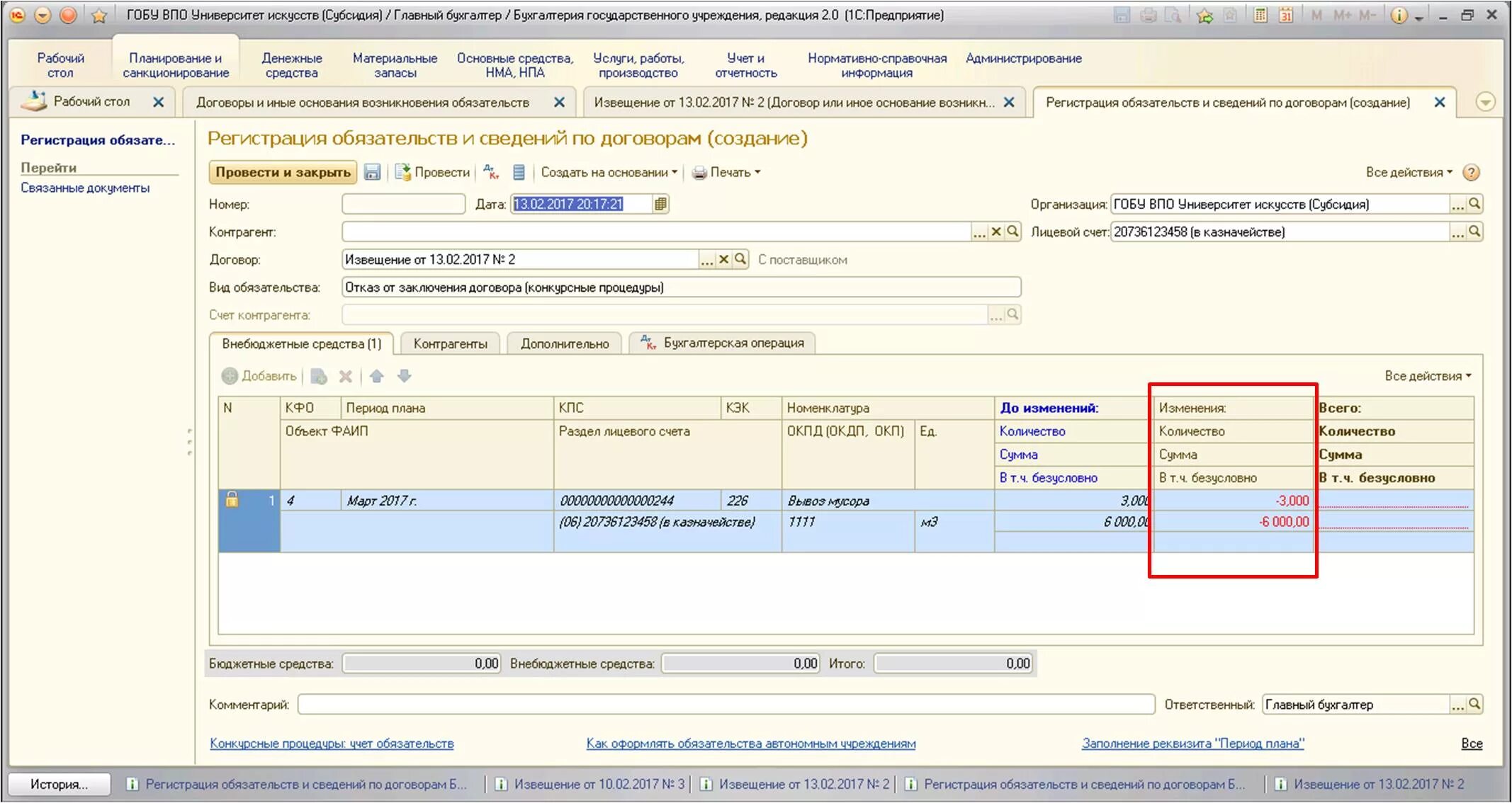The height and width of the screenshot is (803, 1512).
Task: Switch to Договоры и иные основания window tab
Action: [x=363, y=103]
